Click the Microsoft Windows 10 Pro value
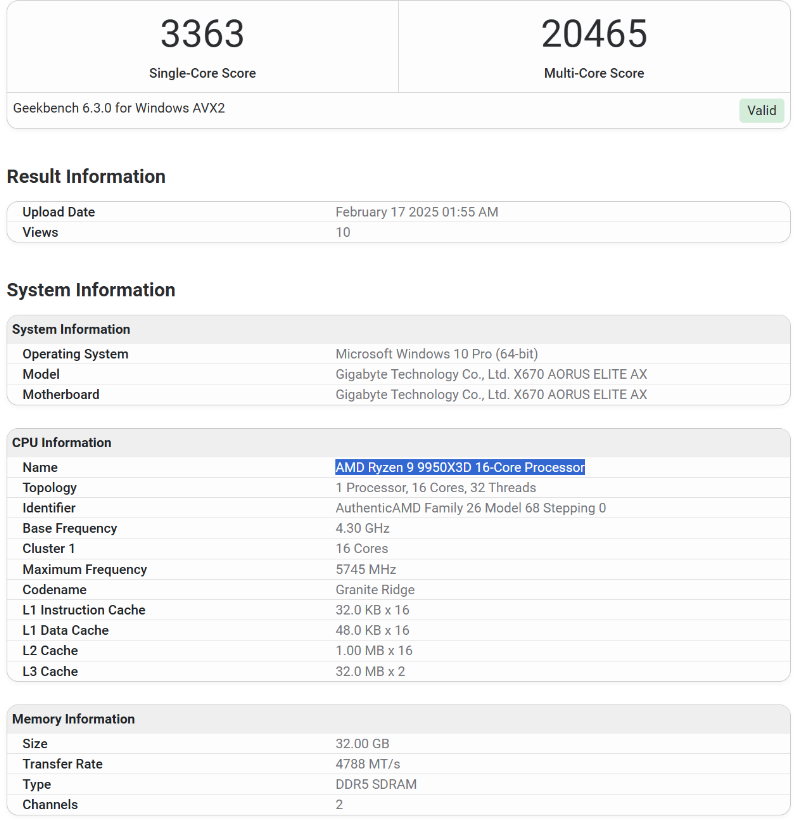 (x=436, y=354)
